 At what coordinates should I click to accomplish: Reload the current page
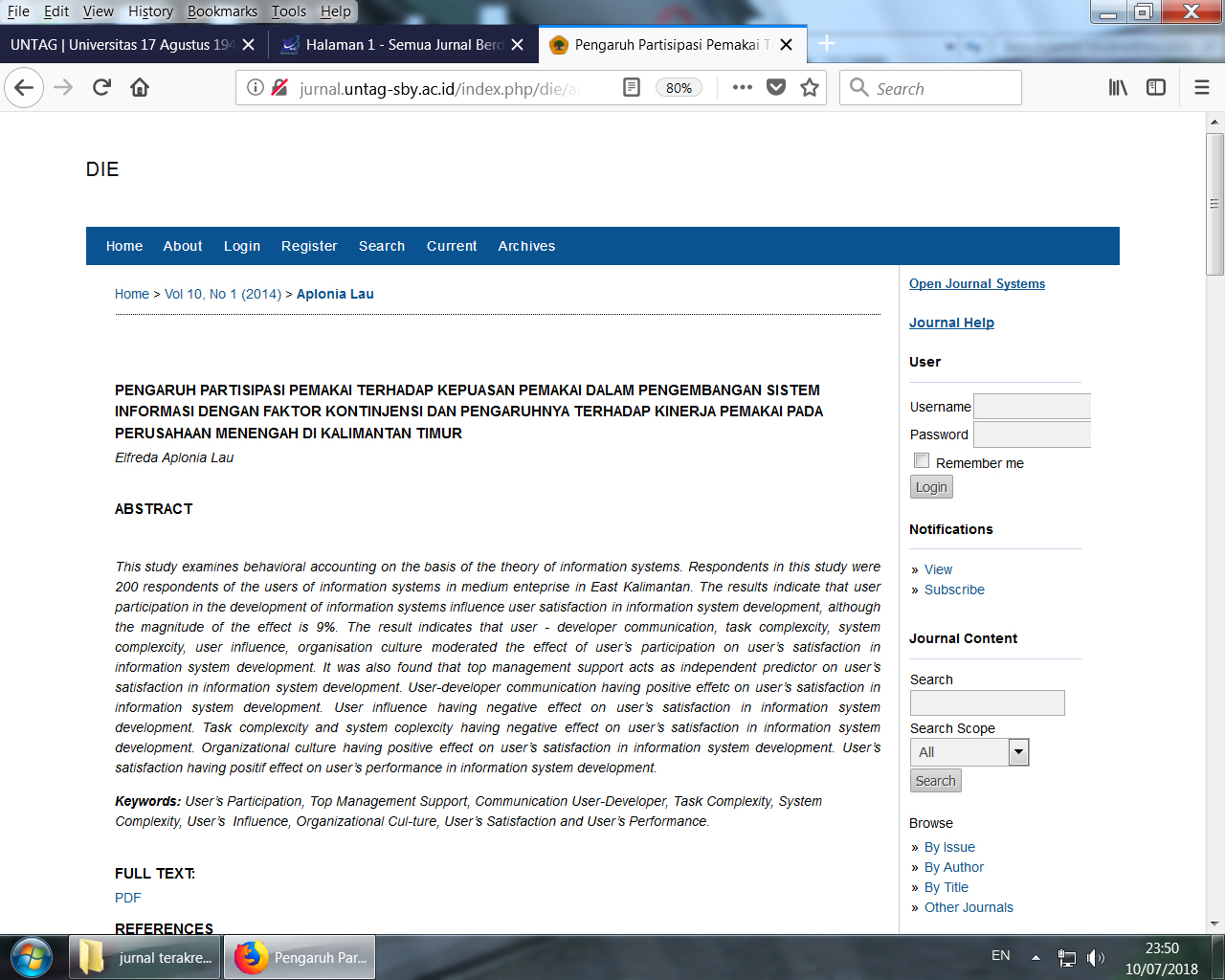pos(101,88)
